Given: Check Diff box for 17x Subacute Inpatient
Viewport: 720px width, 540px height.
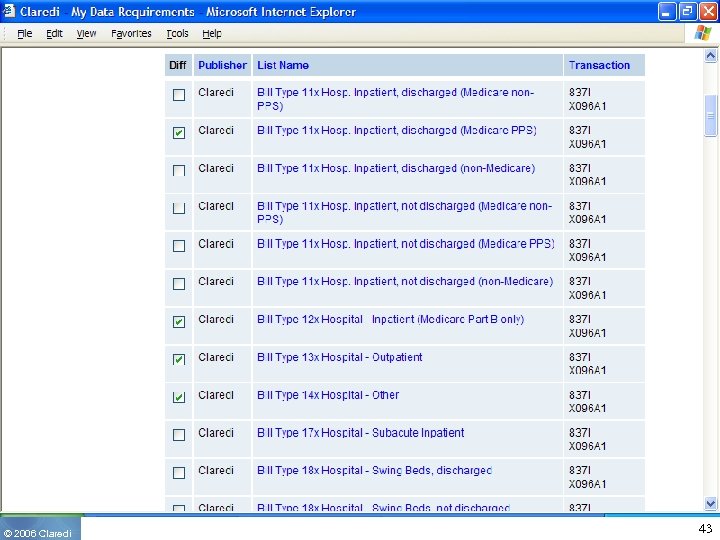Looking at the screenshot, I should tap(179, 435).
